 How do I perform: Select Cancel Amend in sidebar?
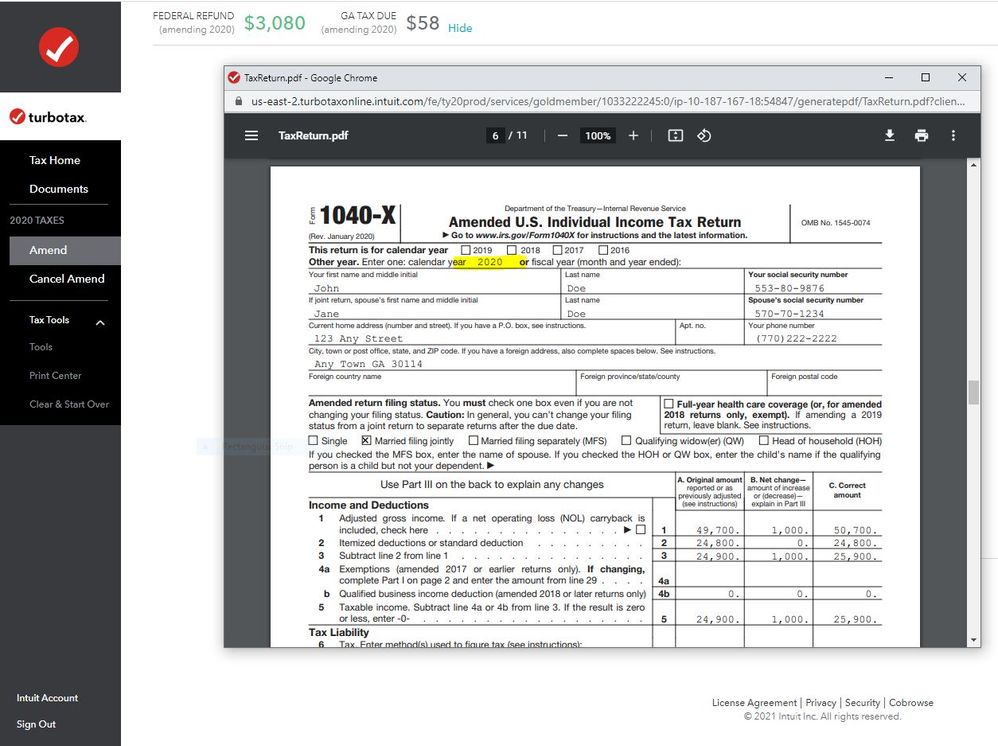67,279
